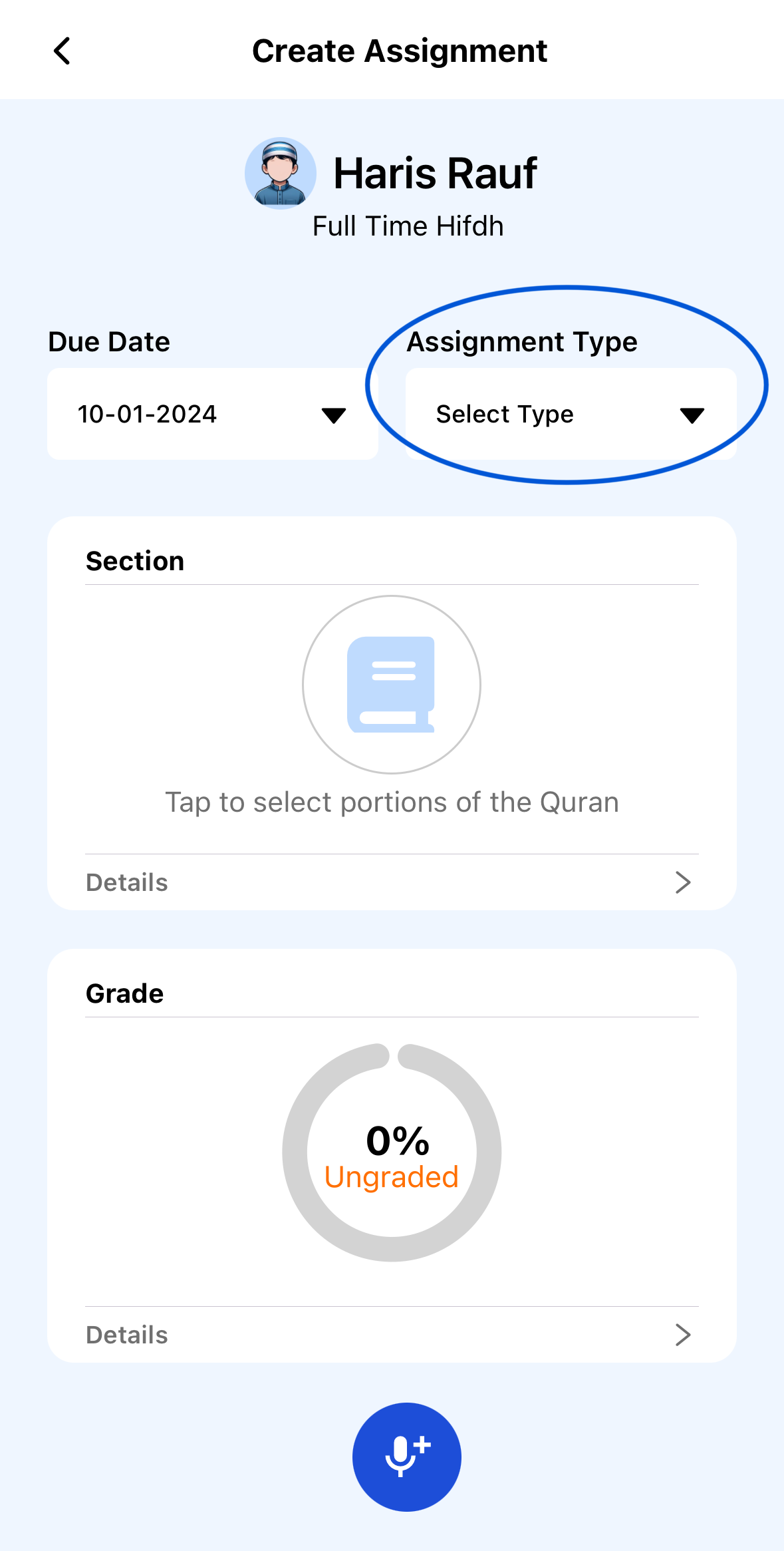
Task: Tap the Section Details chevron arrow
Action: [682, 882]
